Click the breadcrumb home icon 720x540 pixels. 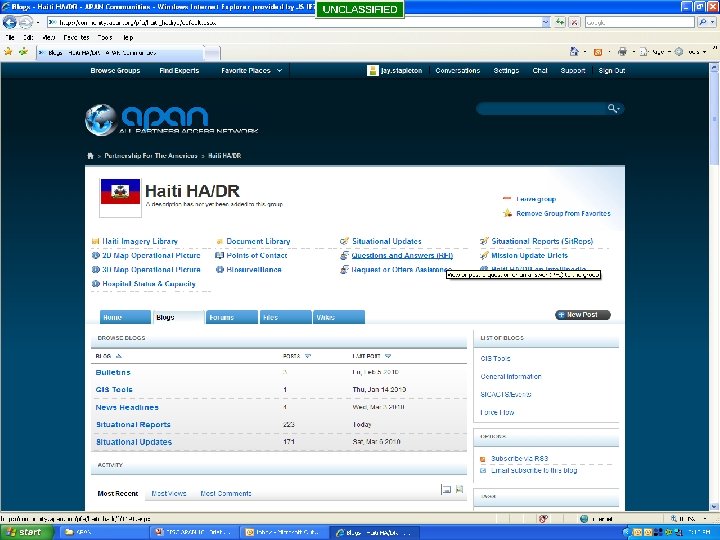click(90, 156)
